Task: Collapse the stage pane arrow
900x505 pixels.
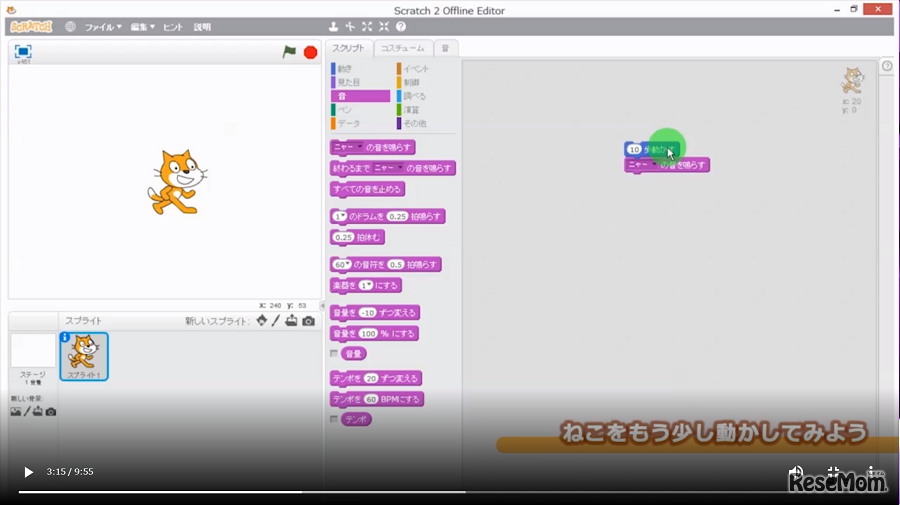Action: click(x=322, y=306)
